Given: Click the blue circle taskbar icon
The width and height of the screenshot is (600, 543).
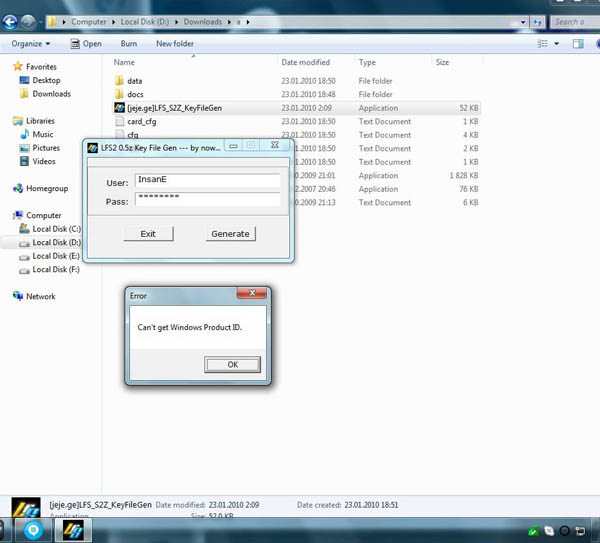Looking at the screenshot, I should (x=33, y=530).
